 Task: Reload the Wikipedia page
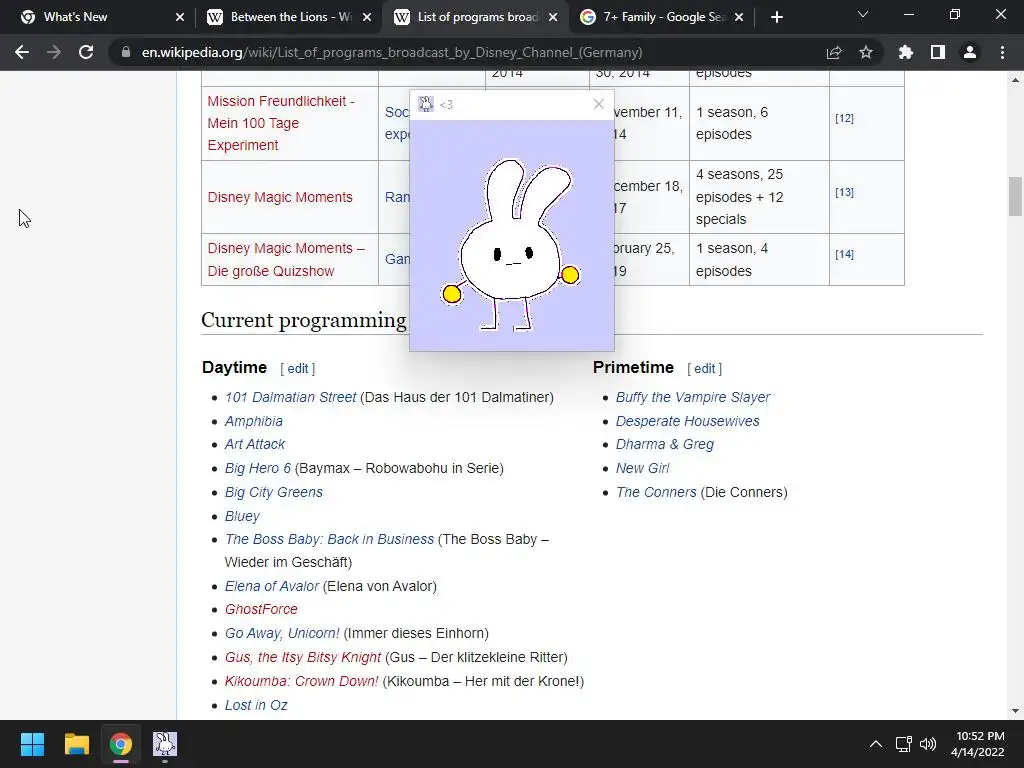86,52
